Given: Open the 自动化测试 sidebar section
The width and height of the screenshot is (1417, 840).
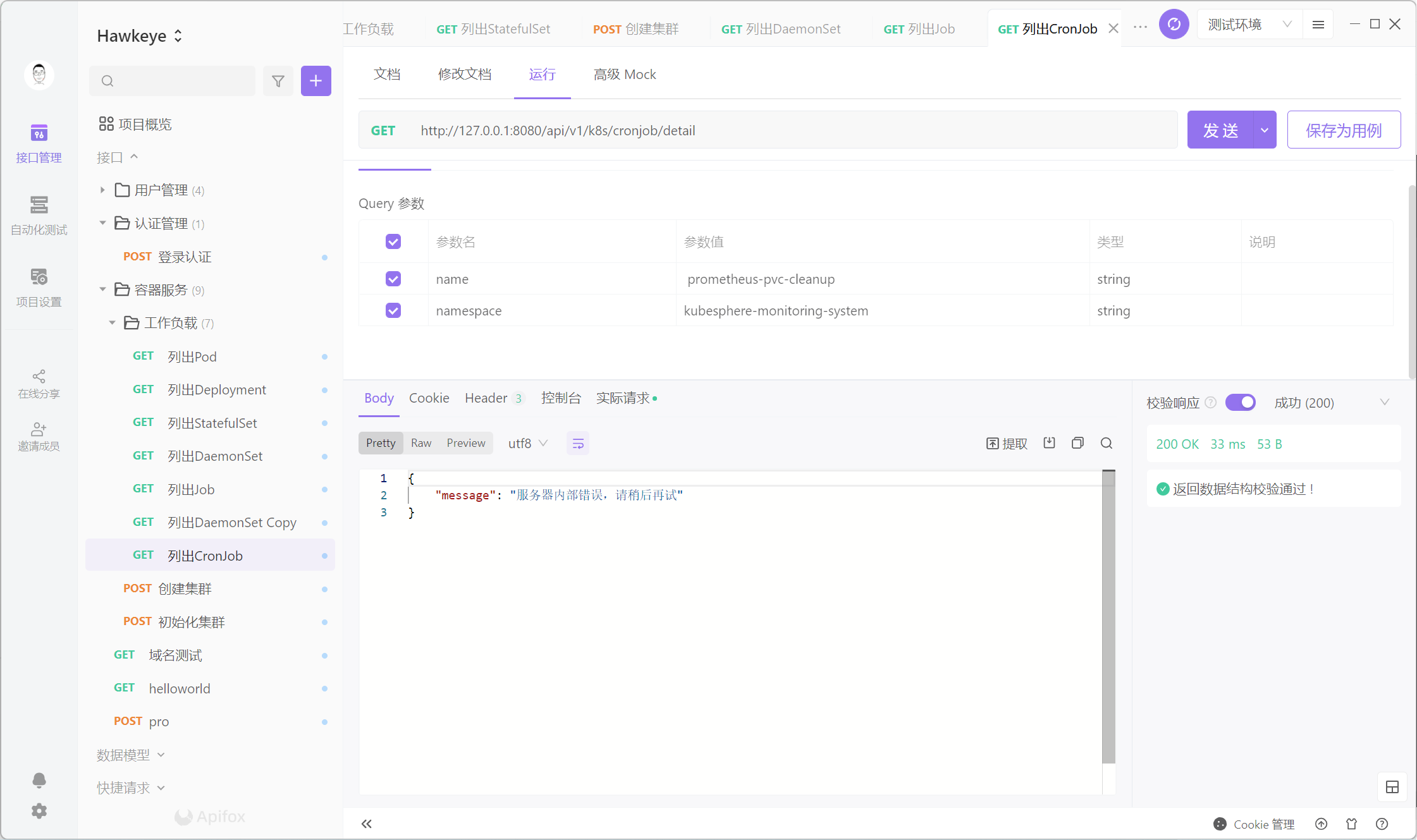Looking at the screenshot, I should [x=39, y=216].
